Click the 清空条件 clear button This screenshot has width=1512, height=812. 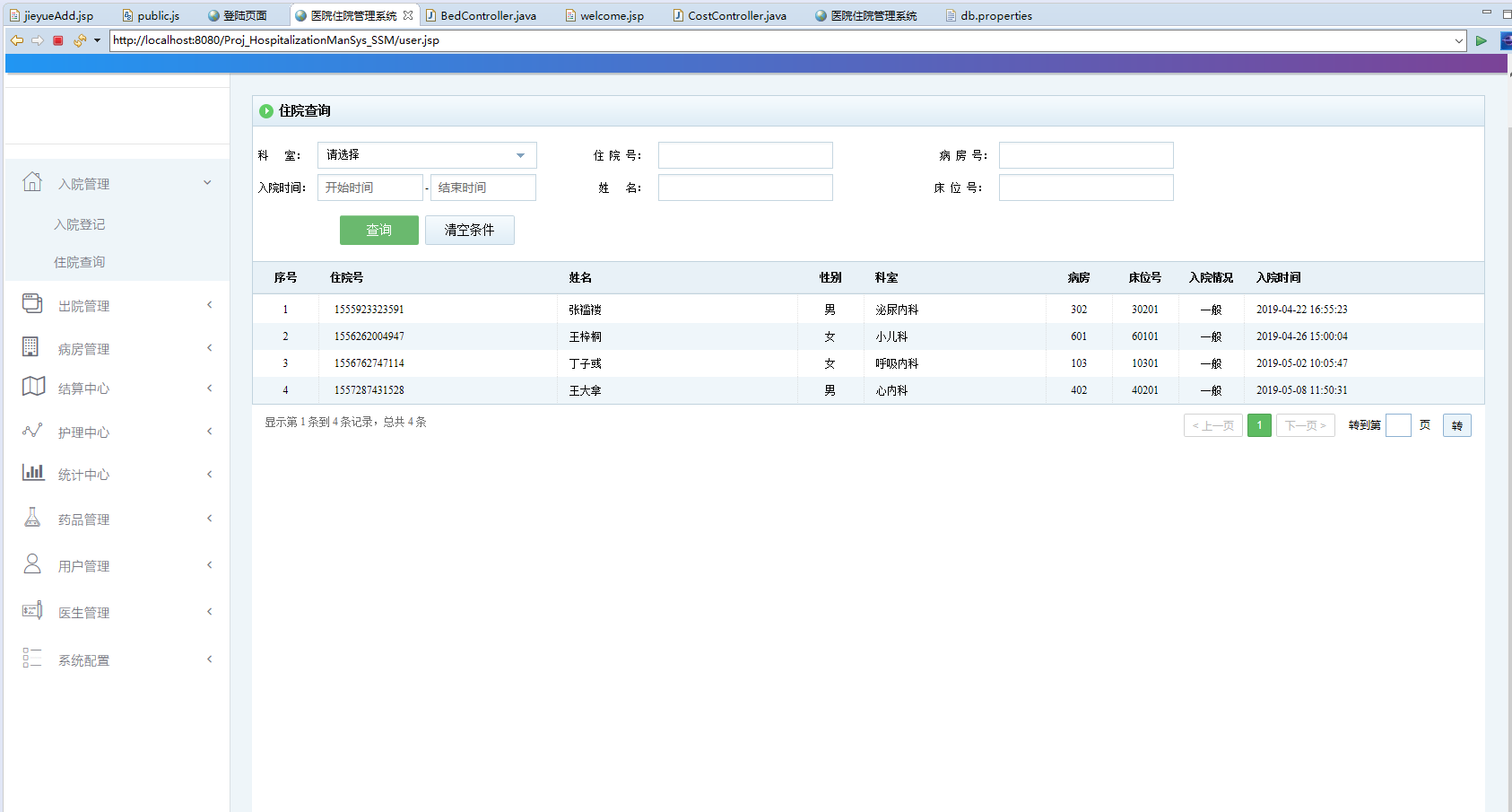(x=469, y=230)
